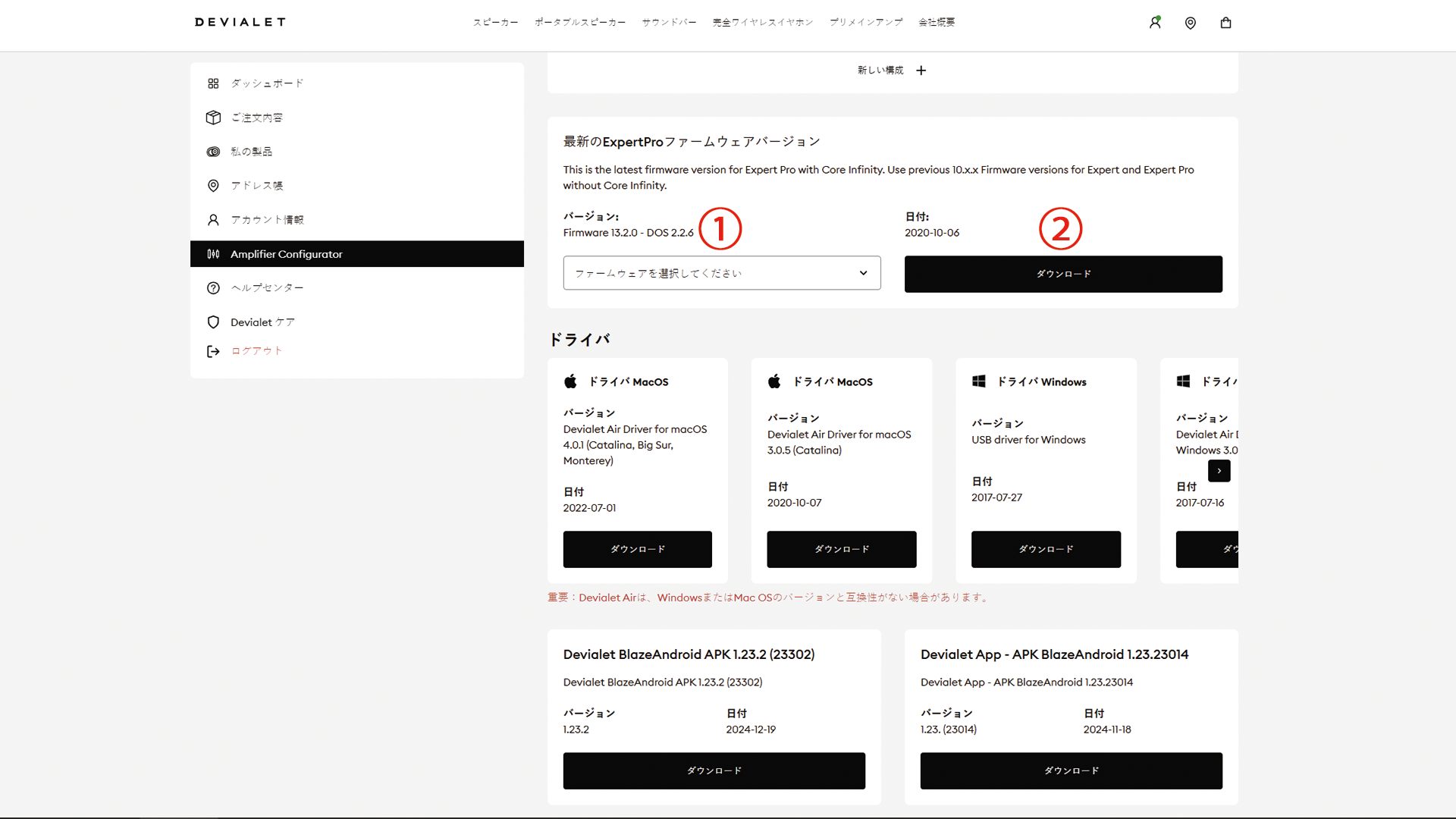The width and height of the screenshot is (1456, 819).
Task: Download Devialet BlazeAndroid APK 1.23.2
Action: tap(714, 770)
